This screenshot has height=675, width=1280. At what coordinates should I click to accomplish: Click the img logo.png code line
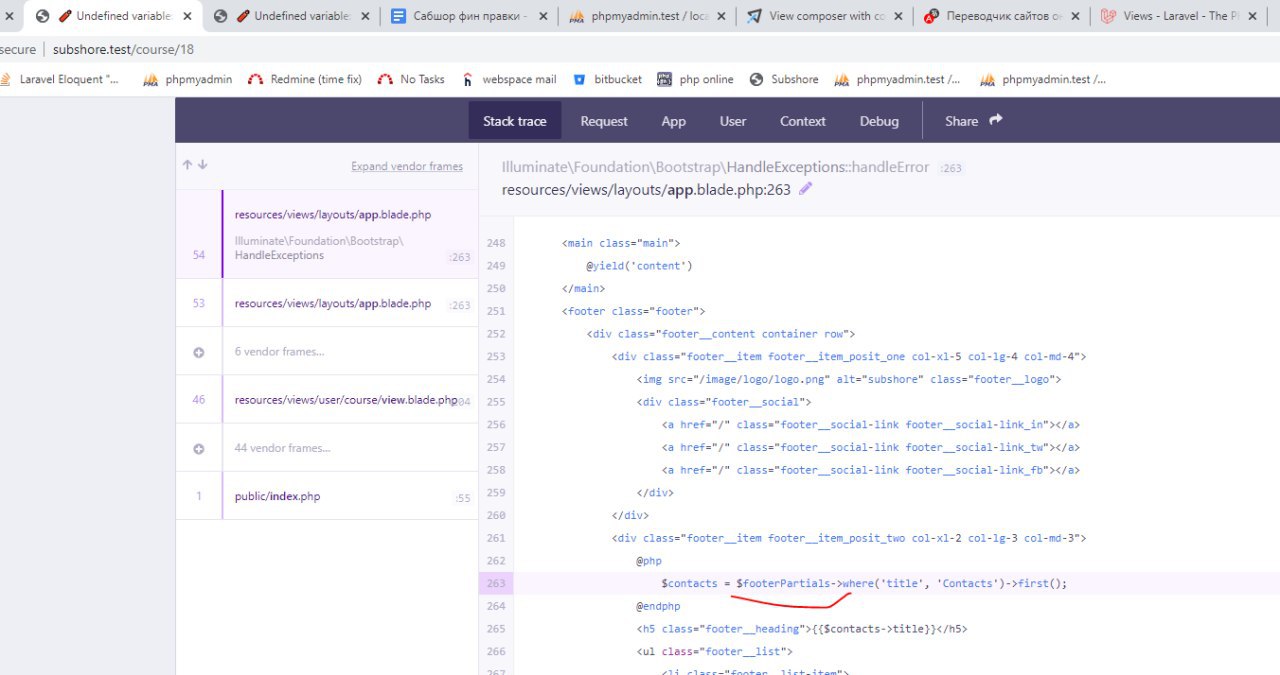click(848, 379)
